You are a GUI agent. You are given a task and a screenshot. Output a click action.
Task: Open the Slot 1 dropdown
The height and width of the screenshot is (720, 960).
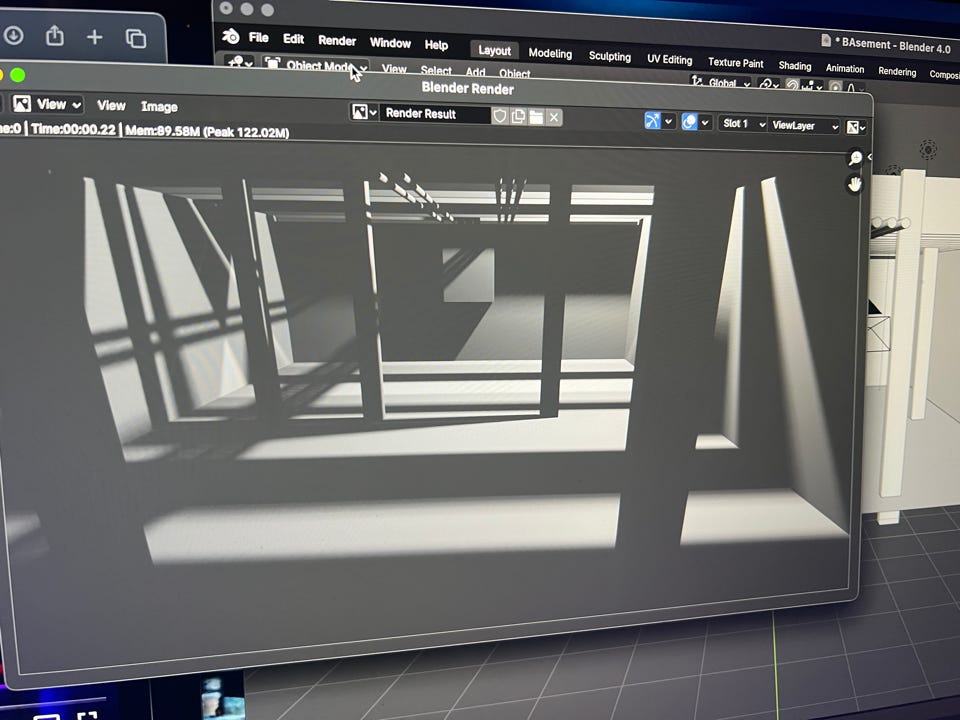(x=743, y=124)
